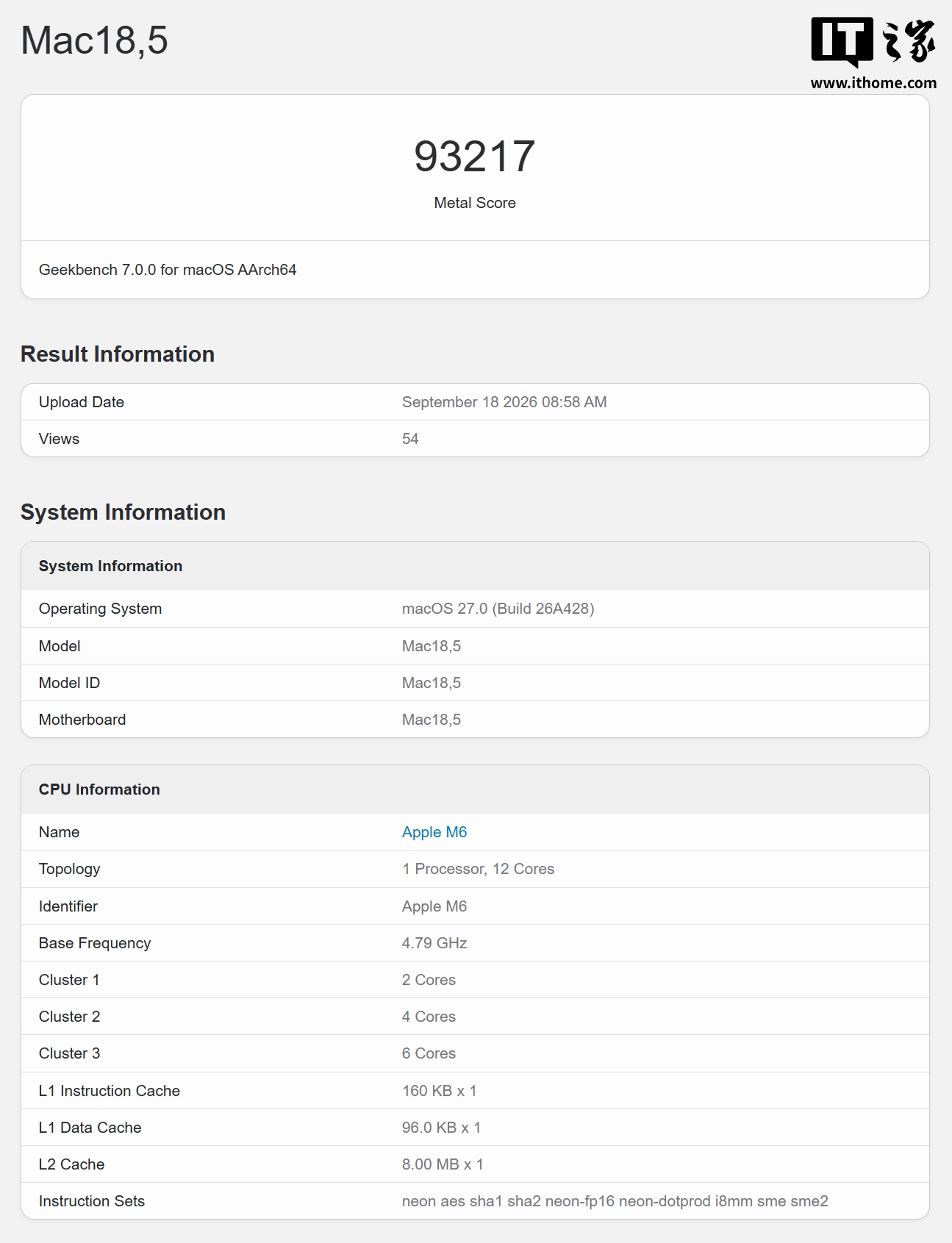The height and width of the screenshot is (1243, 952).
Task: Select the 96.0 KB x 1 value
Action: 441,1128
